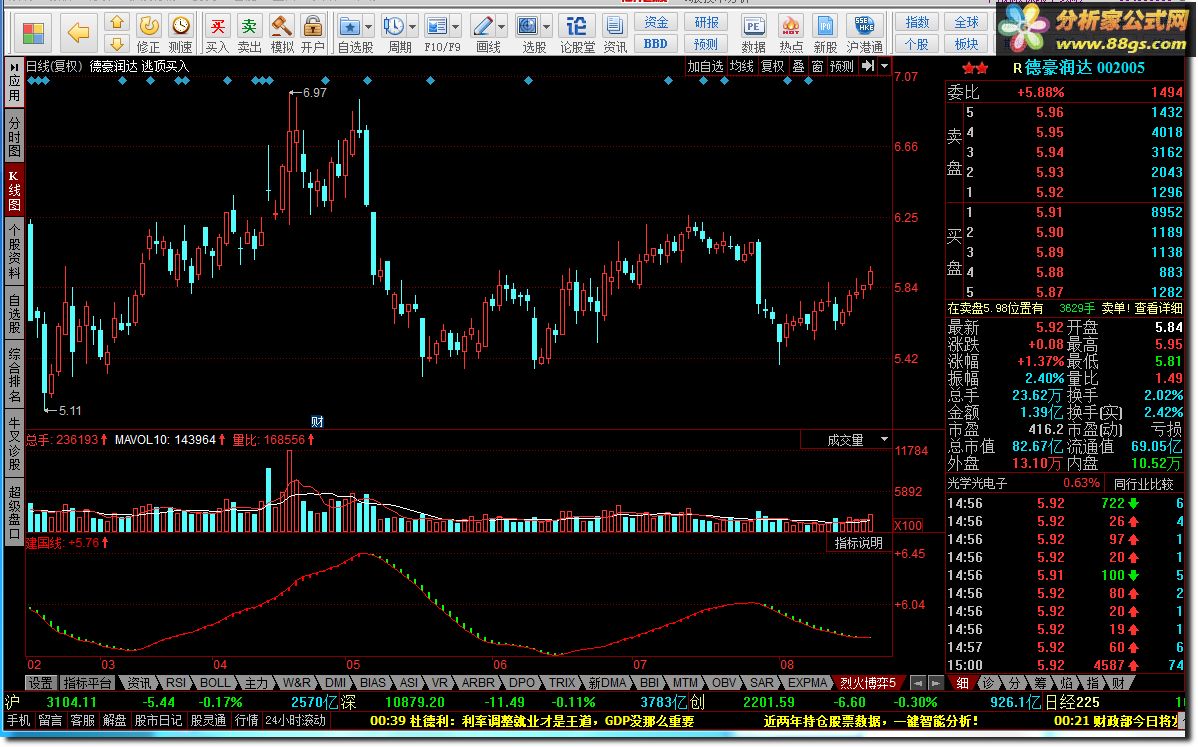The image size is (1198, 747).
Task: Toggle the 叠 overlay option
Action: coord(798,66)
